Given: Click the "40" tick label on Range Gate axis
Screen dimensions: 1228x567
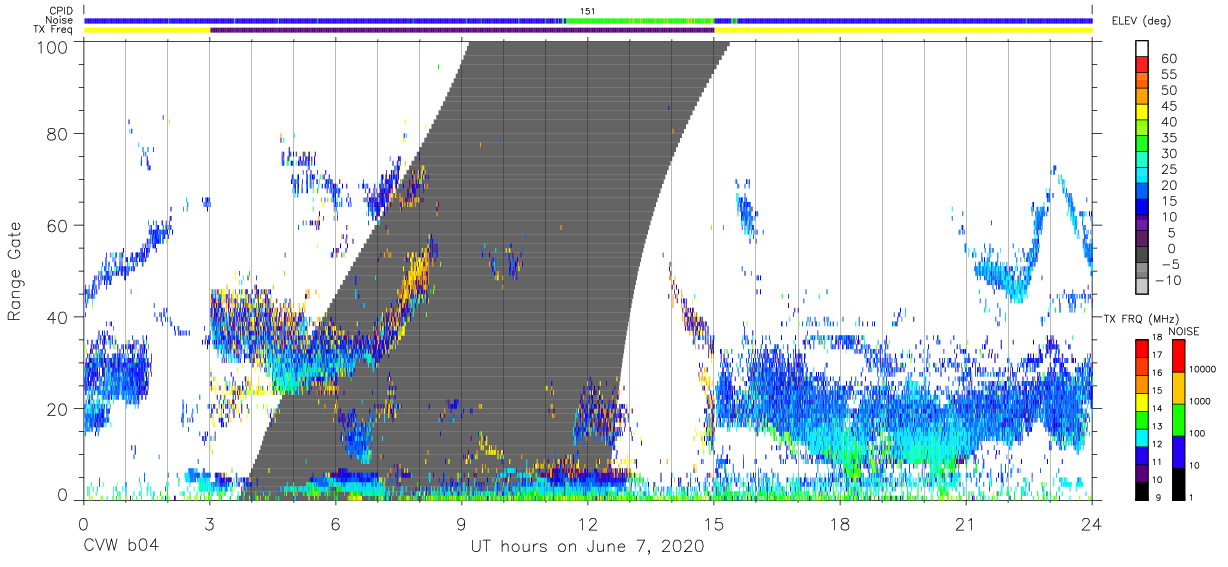Looking at the screenshot, I should point(56,318).
